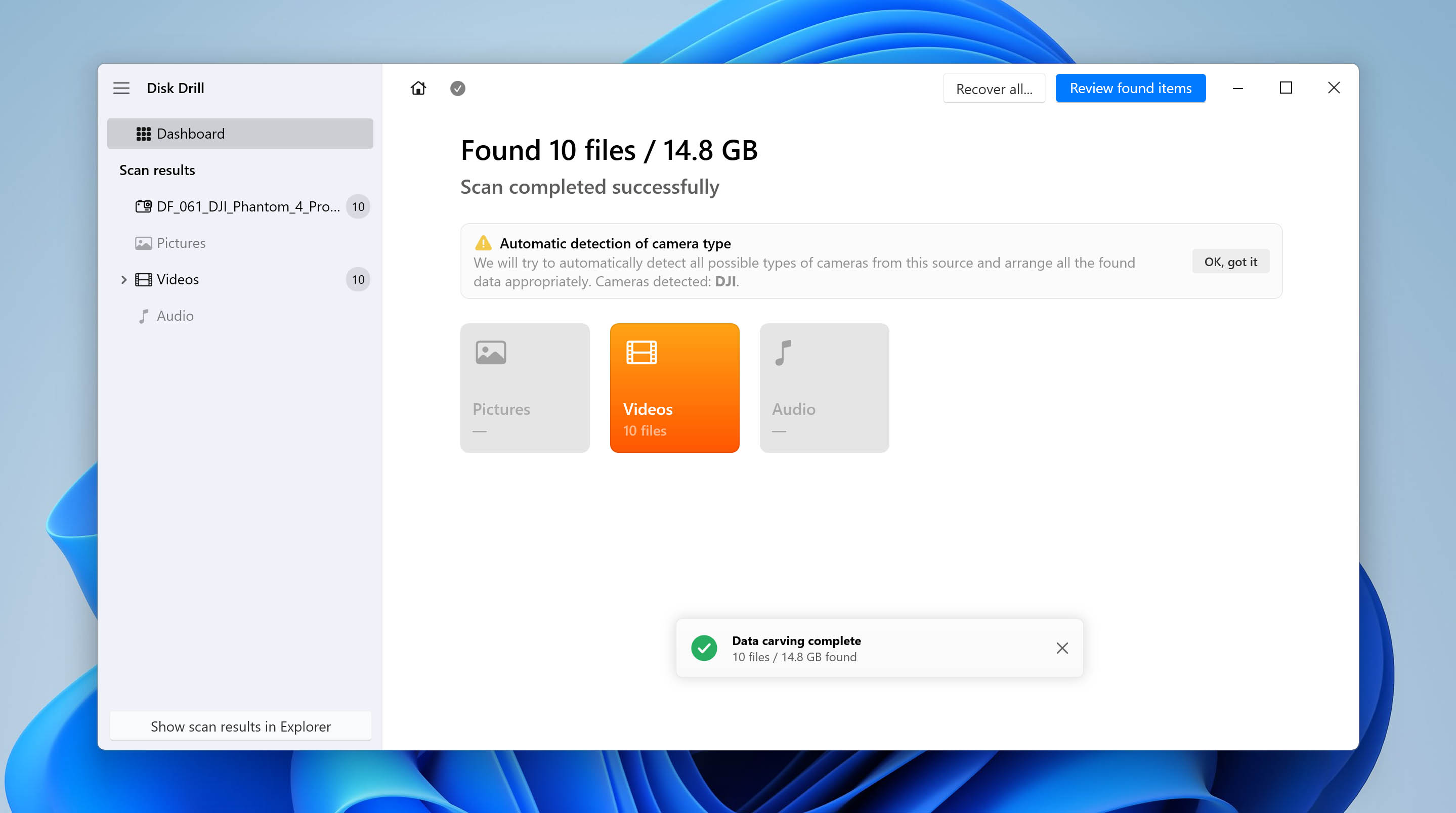Screen dimensions: 1456x813
Task: Go to the home screen icon
Action: point(418,88)
